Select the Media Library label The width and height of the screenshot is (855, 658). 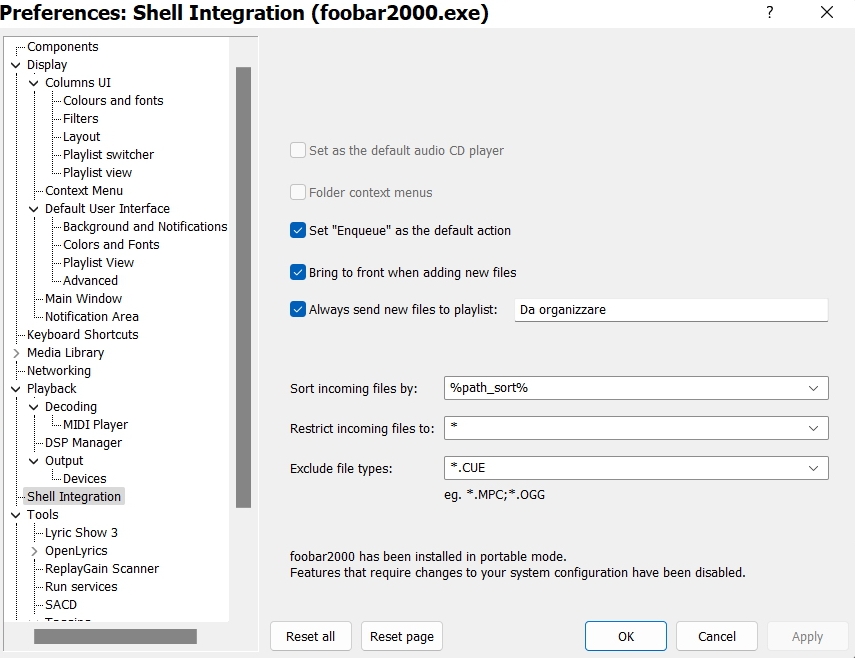[65, 353]
